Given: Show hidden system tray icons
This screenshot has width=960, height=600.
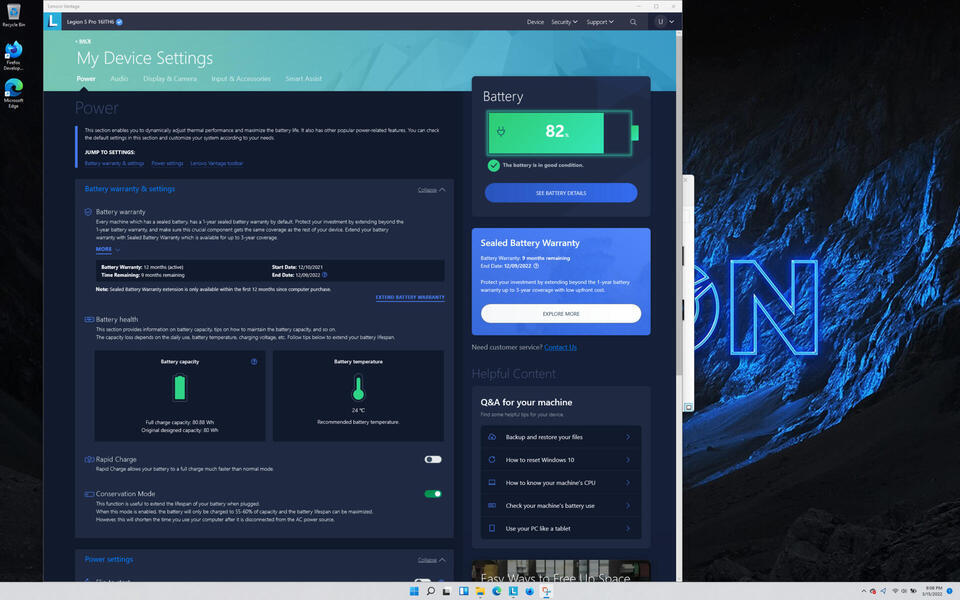Looking at the screenshot, I should 863,591.
